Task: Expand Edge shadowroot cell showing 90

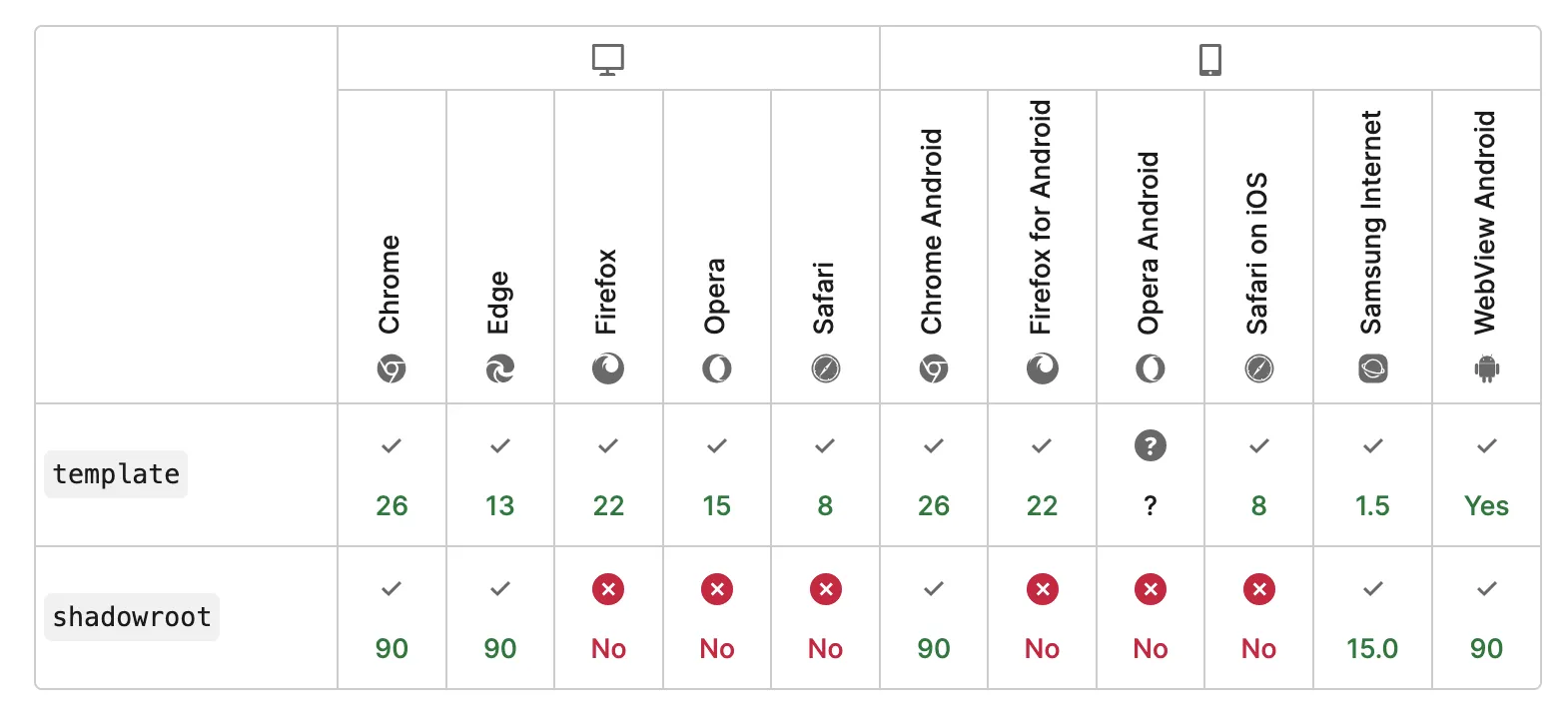Action: click(499, 619)
